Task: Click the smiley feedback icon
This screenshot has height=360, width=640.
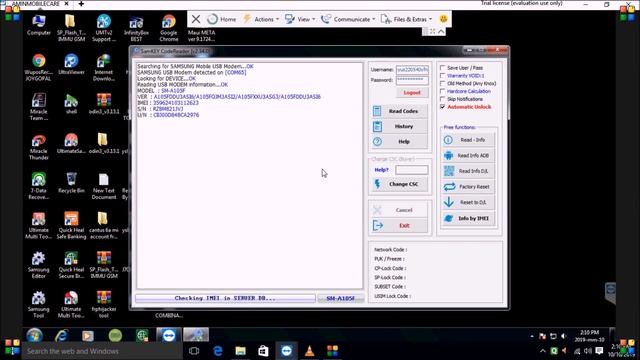Action: [443, 19]
